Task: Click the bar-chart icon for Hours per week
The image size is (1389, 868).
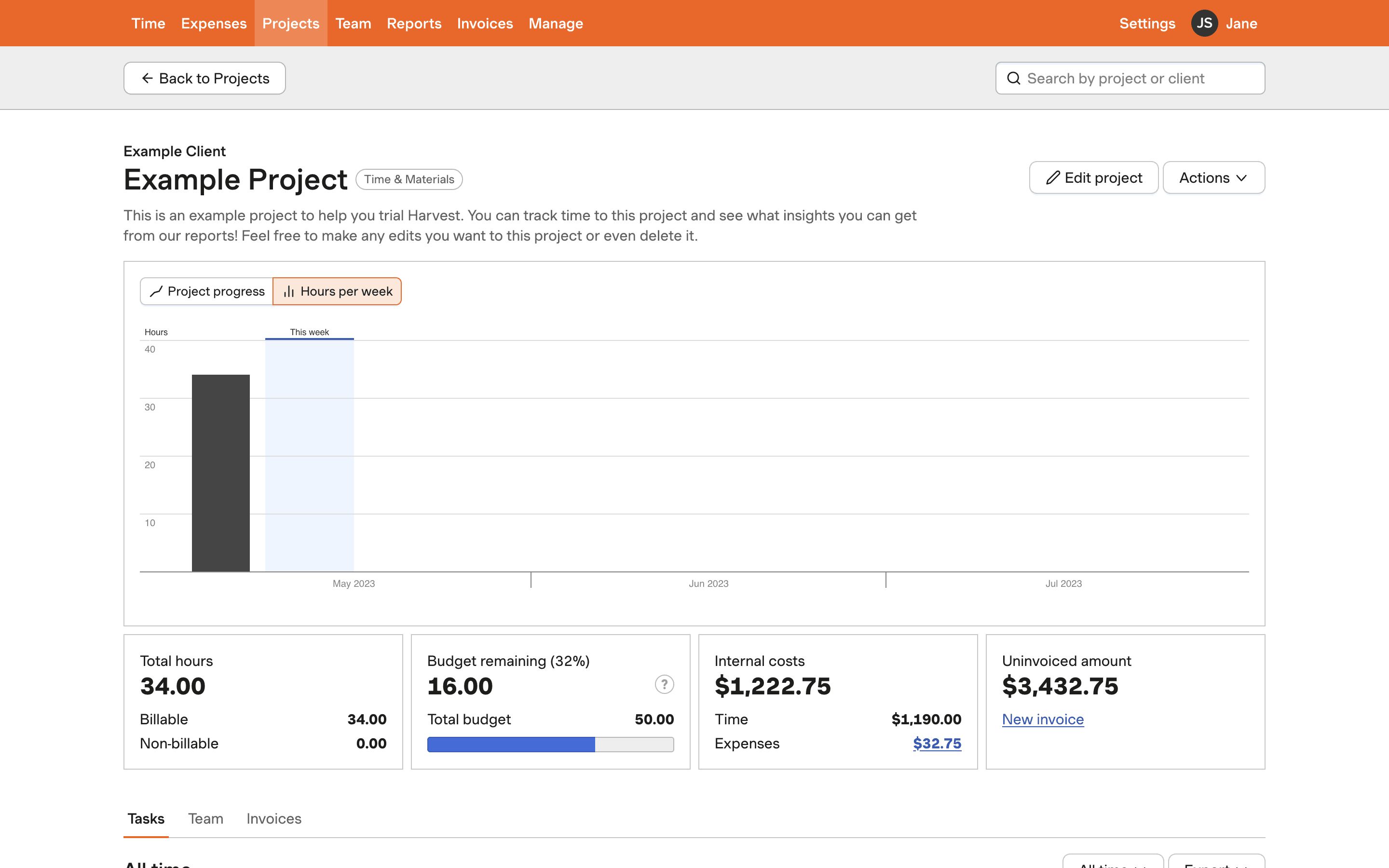Action: pyautogui.click(x=289, y=292)
